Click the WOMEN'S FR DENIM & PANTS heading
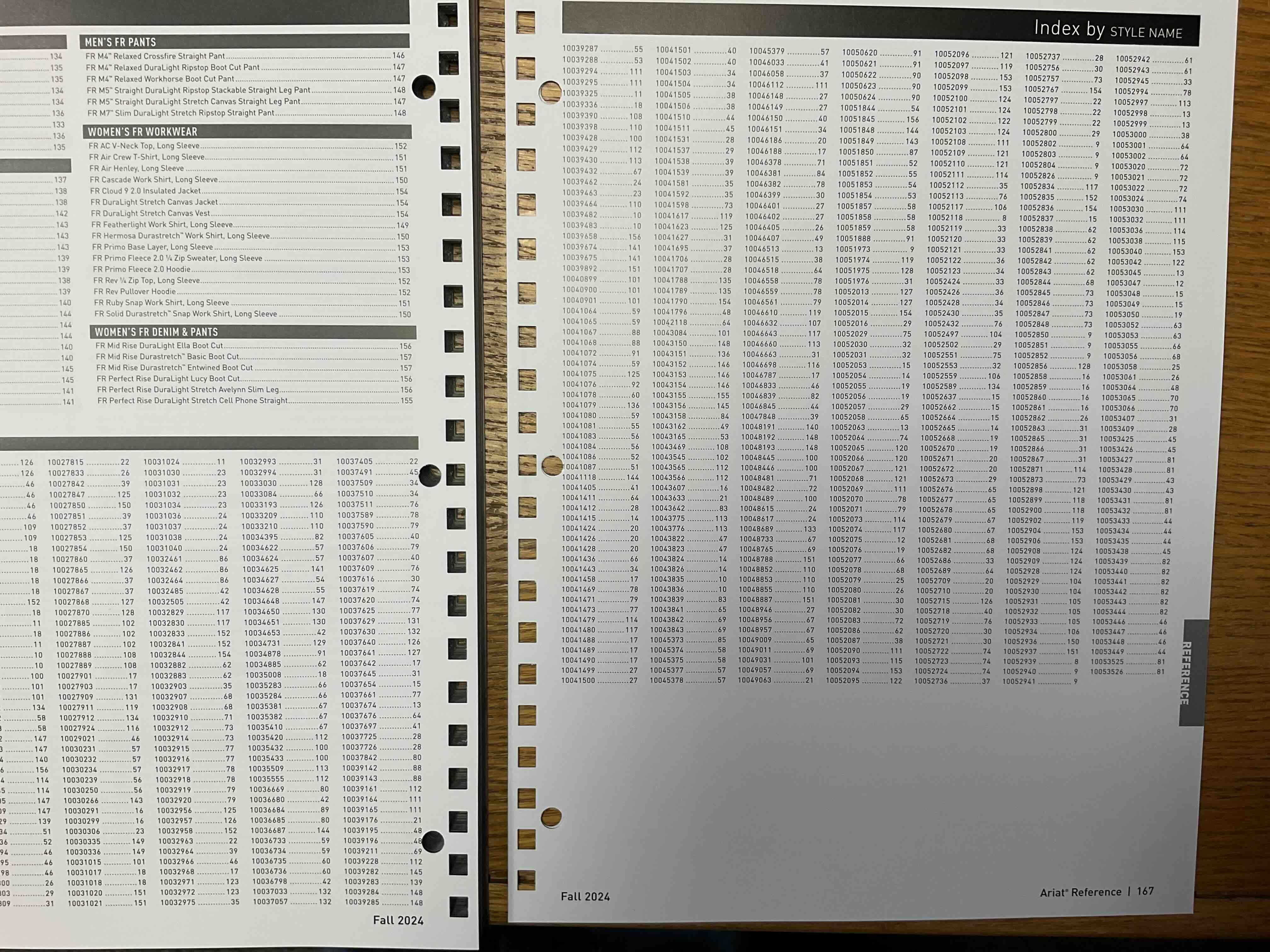The width and height of the screenshot is (1270, 952). (x=156, y=332)
